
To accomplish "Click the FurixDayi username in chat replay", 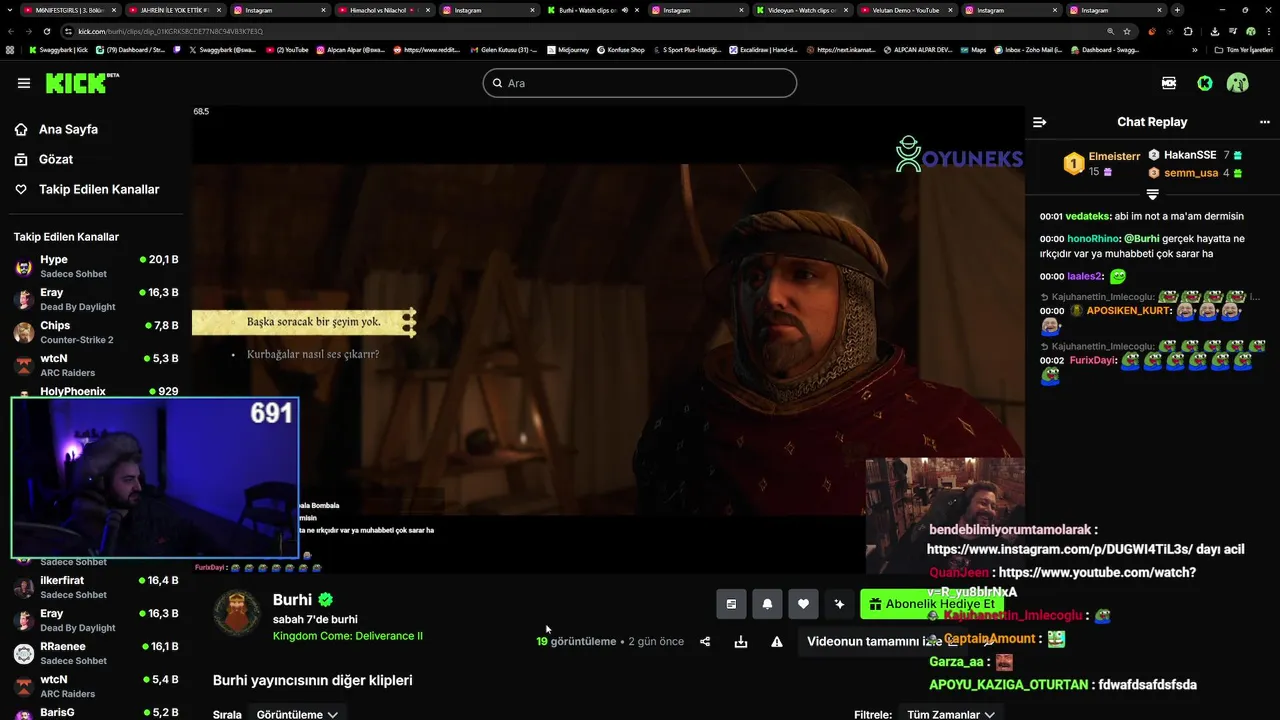I will 1092,360.
